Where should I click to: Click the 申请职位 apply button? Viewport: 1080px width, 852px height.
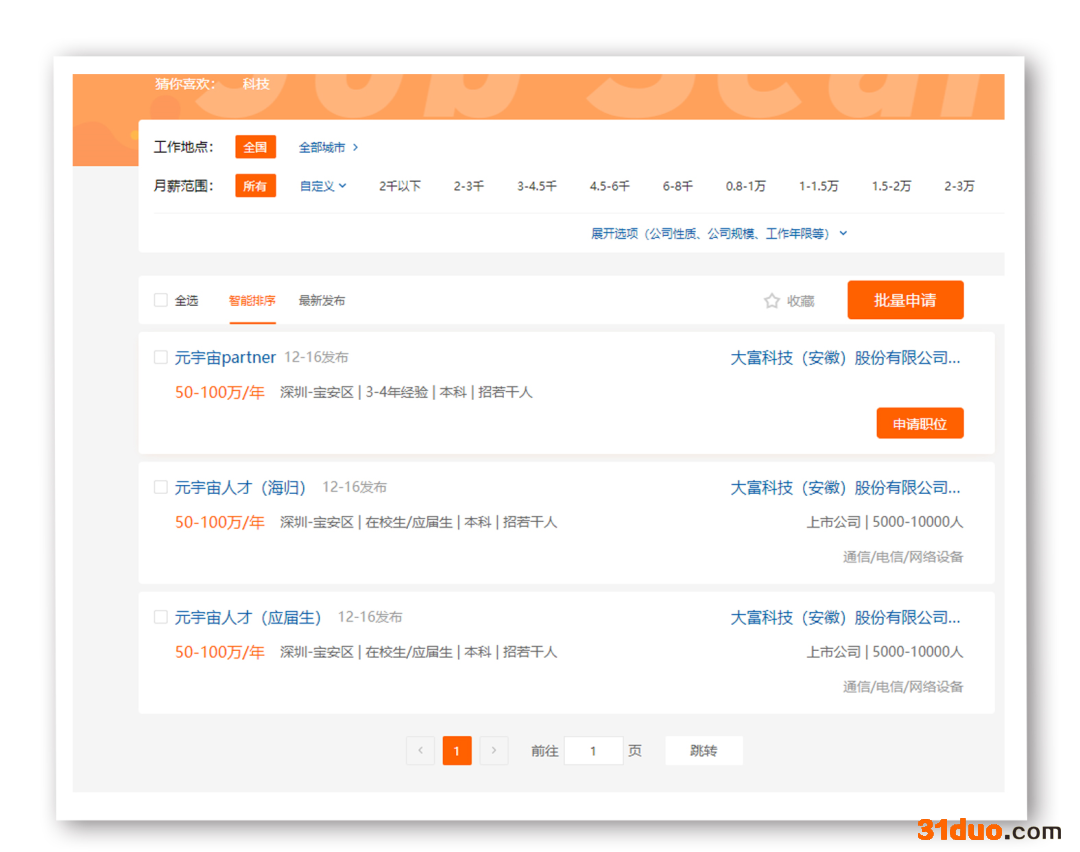(x=920, y=424)
